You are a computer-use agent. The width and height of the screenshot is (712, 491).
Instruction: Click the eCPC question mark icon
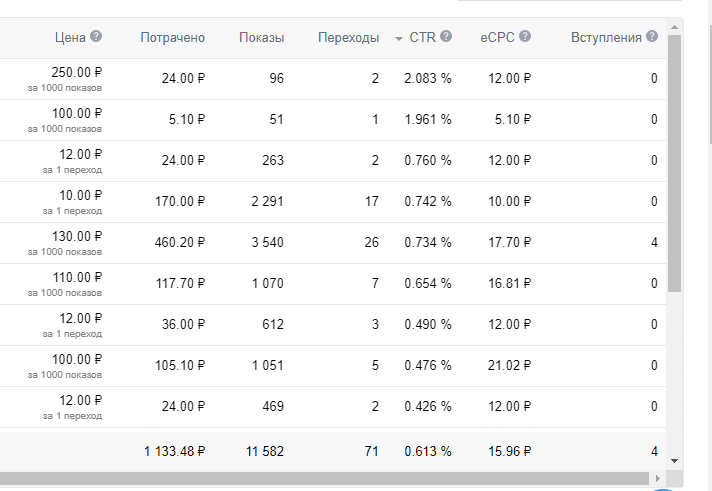[x=524, y=37]
